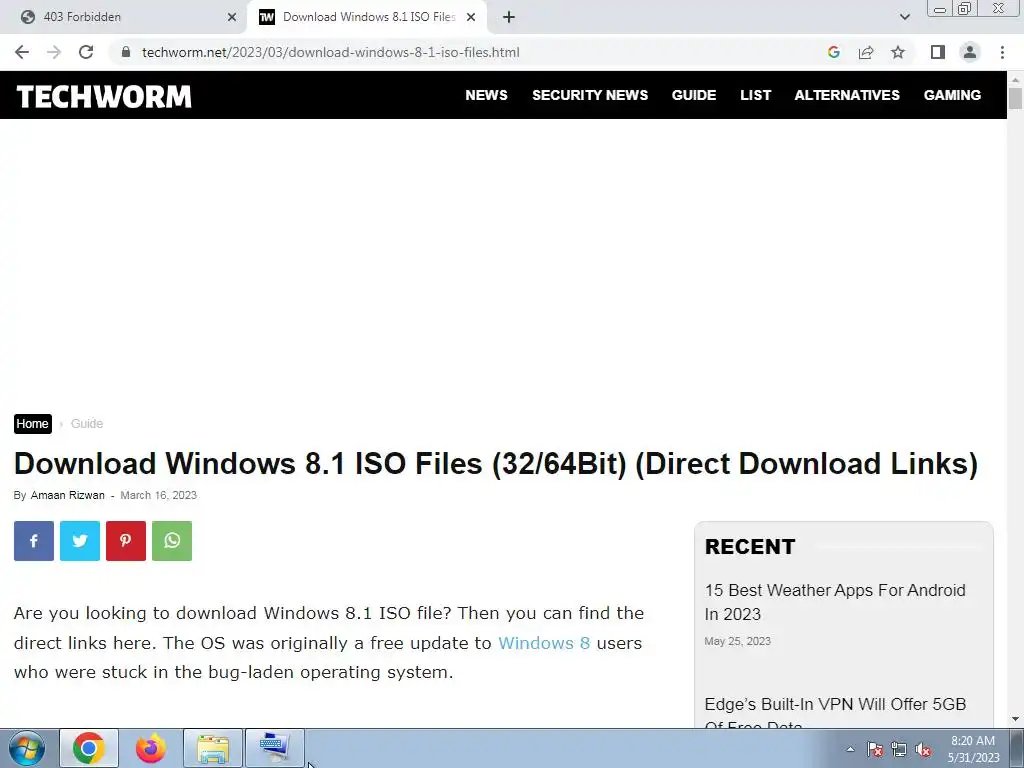Click the Guide breadcrumb link

87,424
